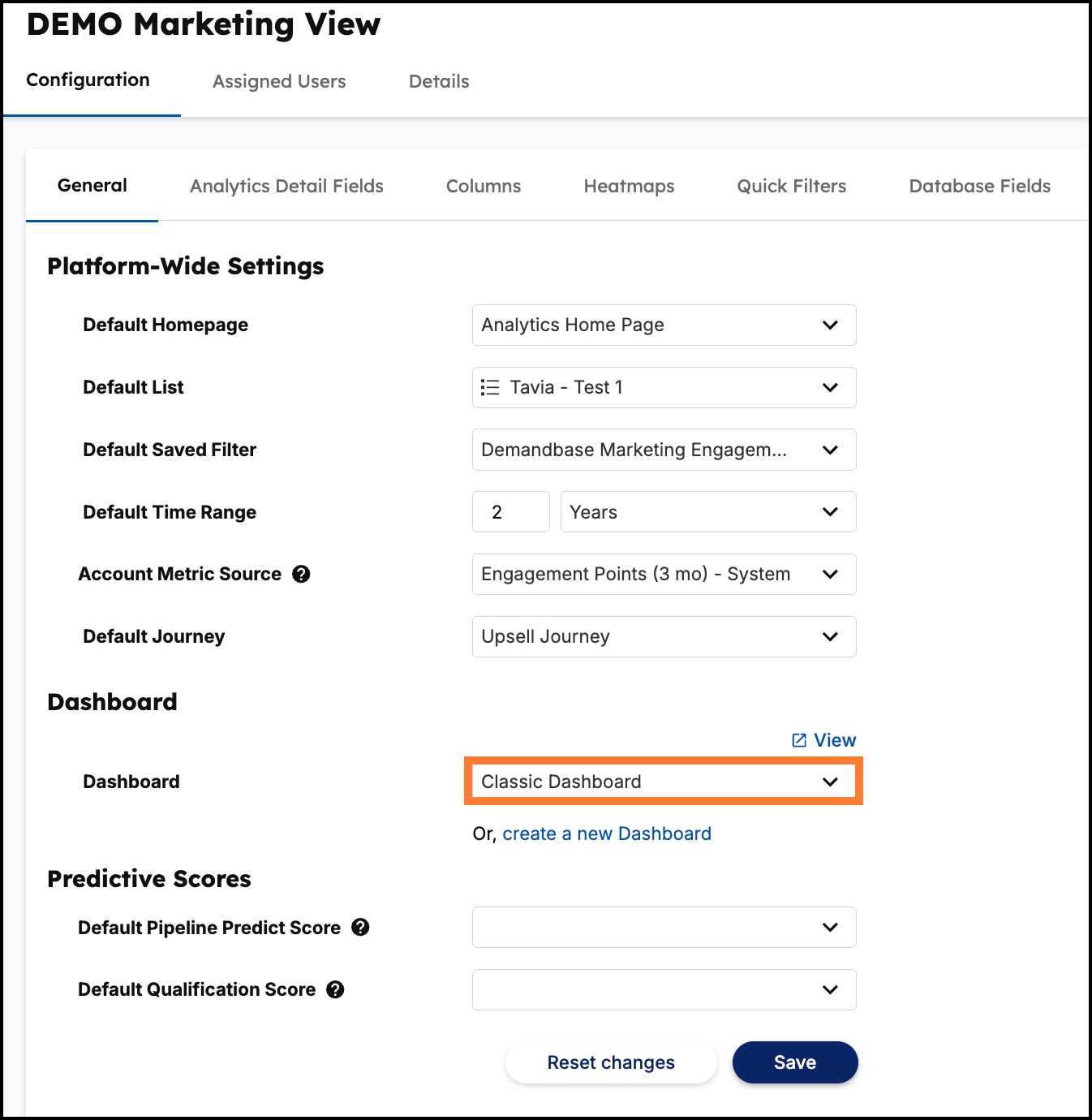The width and height of the screenshot is (1092, 1120).
Task: Select the Configuration tab
Action: pos(88,80)
